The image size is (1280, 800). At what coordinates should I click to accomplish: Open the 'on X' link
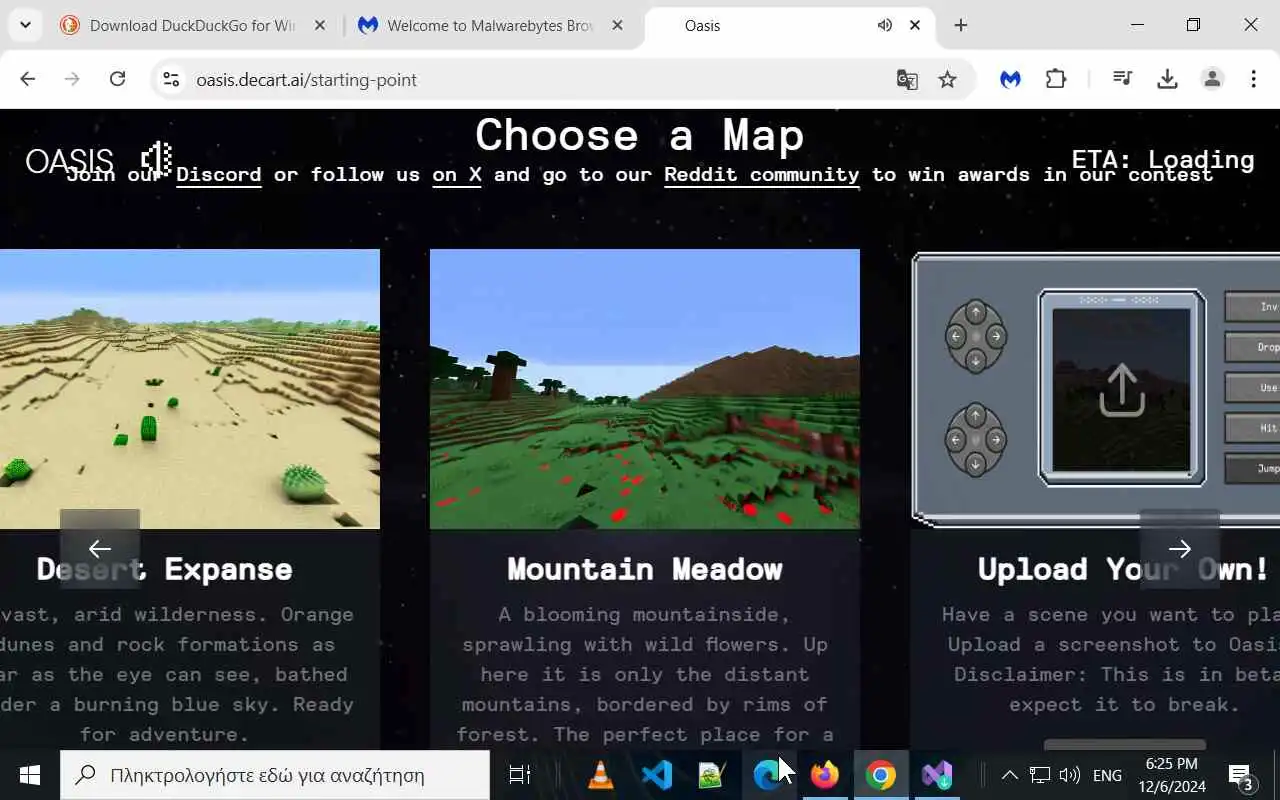pos(457,174)
